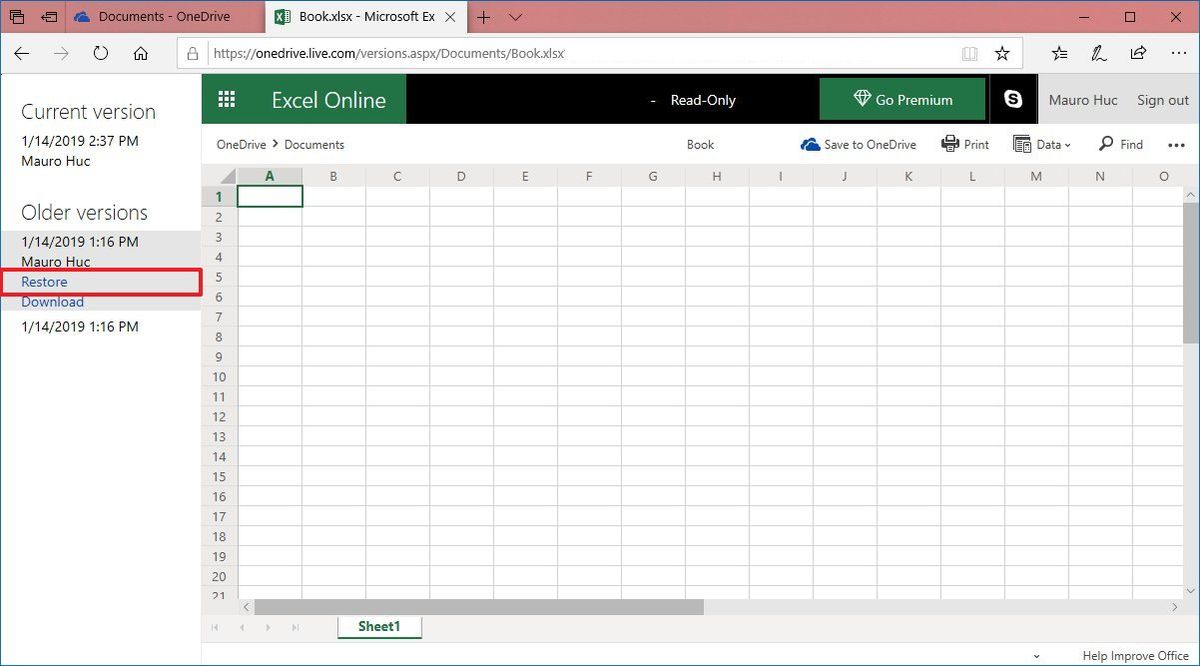Screen dimensions: 1200x666
Task: Open the reading view book icon
Action: point(969,52)
